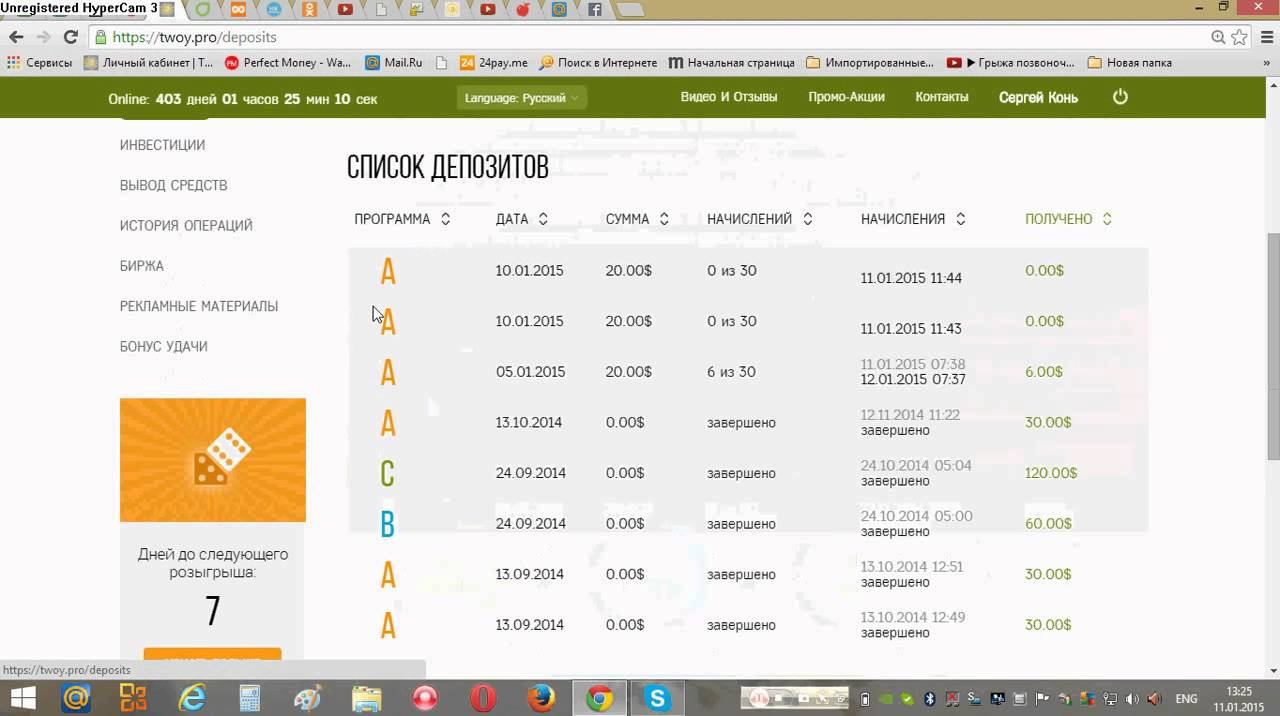
Task: Sort deposits by НАЧИСЛЕНИЙ column arrows
Action: pyautogui.click(x=807, y=219)
